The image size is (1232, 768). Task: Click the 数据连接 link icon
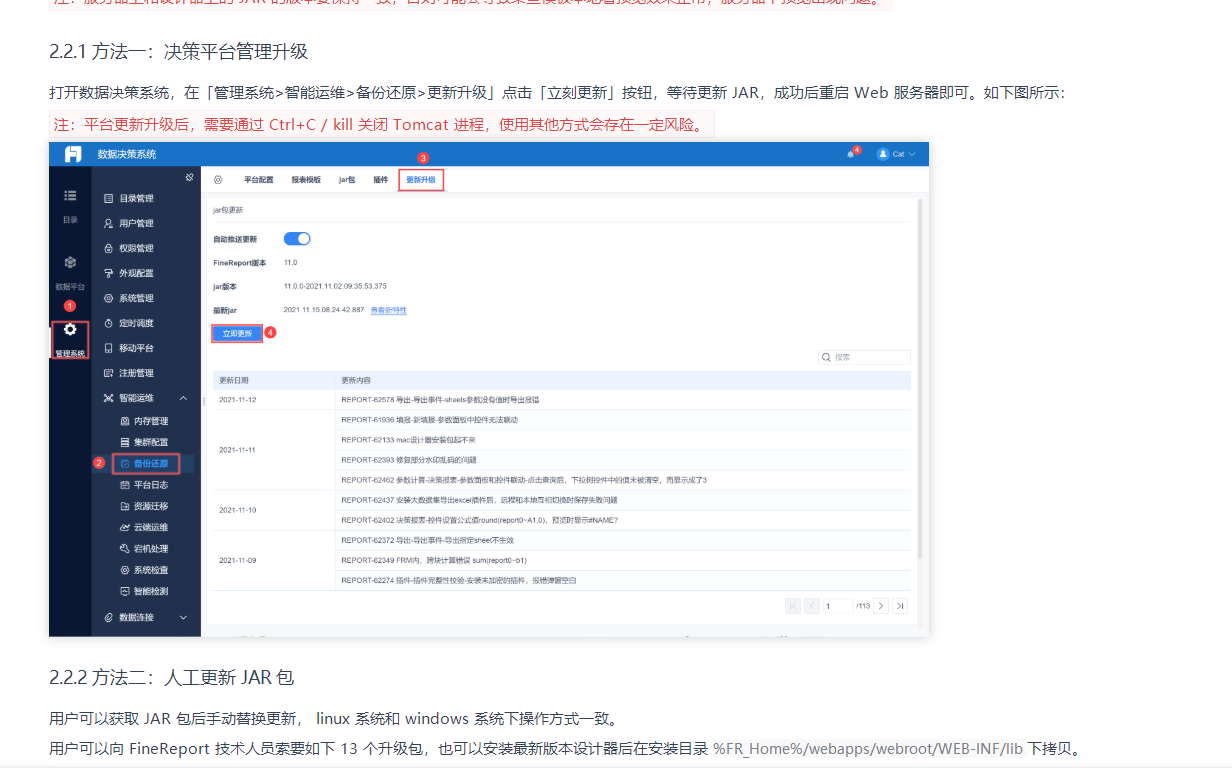click(109, 617)
